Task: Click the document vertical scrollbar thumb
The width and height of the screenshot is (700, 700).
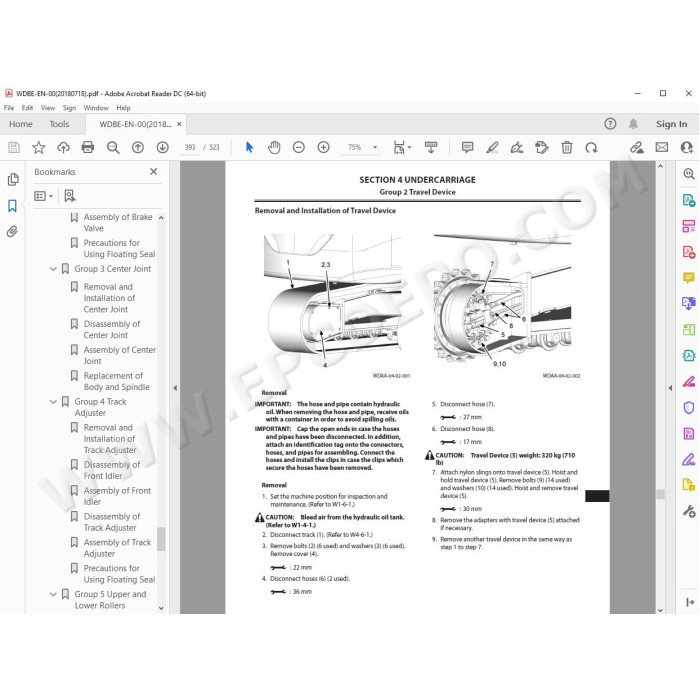Action: pyautogui.click(x=660, y=494)
